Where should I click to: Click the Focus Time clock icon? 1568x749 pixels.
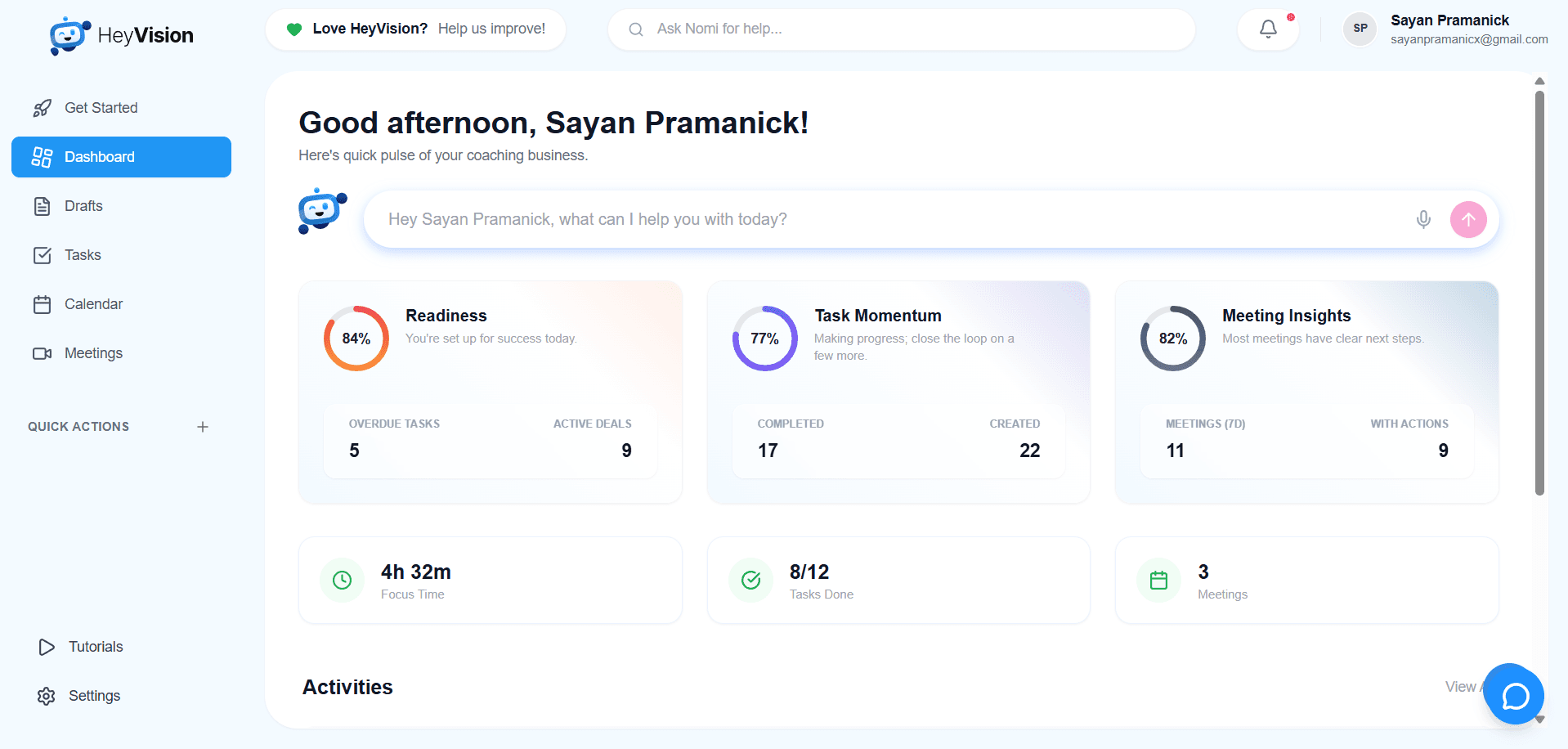pyautogui.click(x=342, y=581)
